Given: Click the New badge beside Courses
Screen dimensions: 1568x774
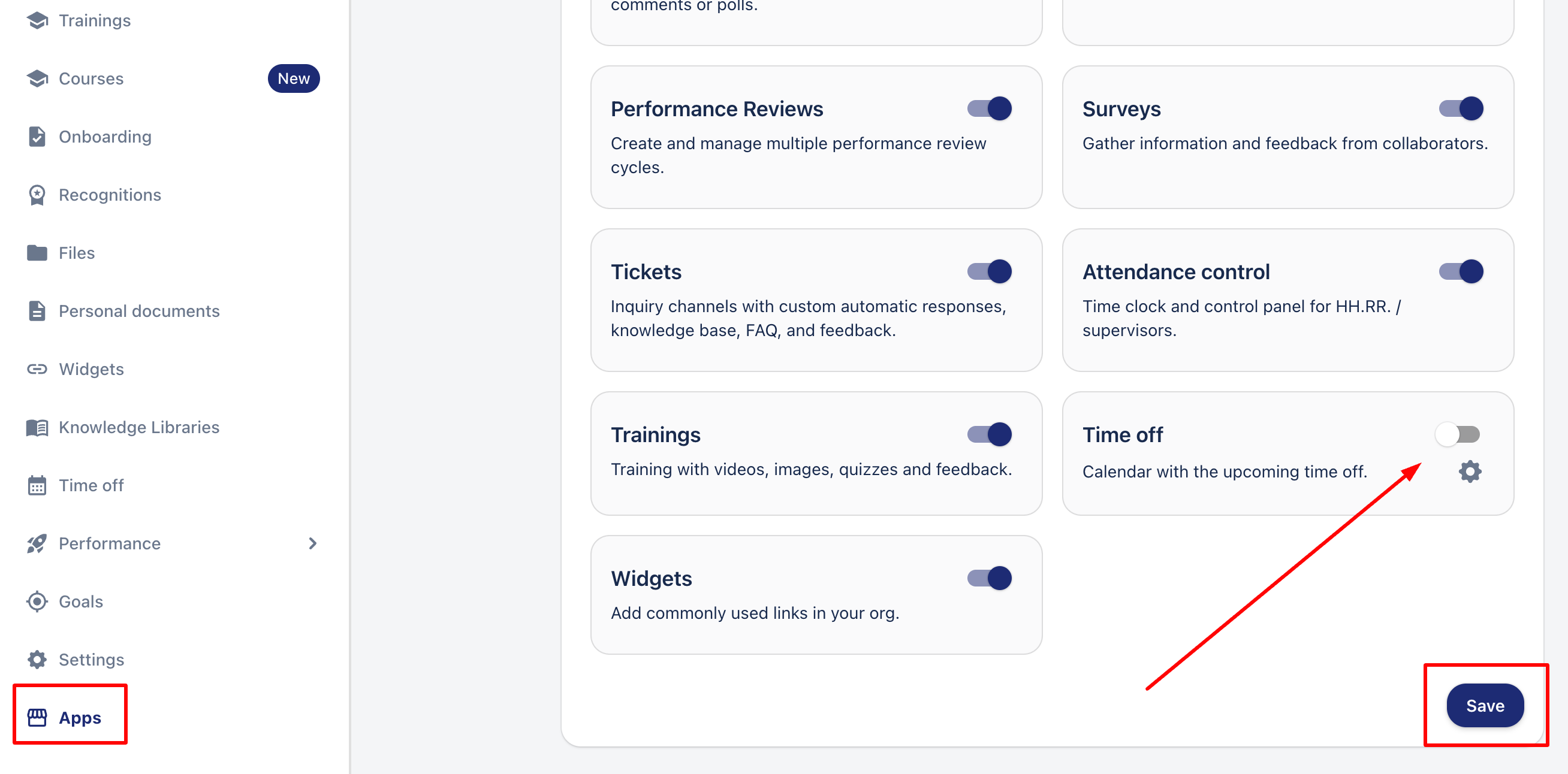Looking at the screenshot, I should 293,78.
